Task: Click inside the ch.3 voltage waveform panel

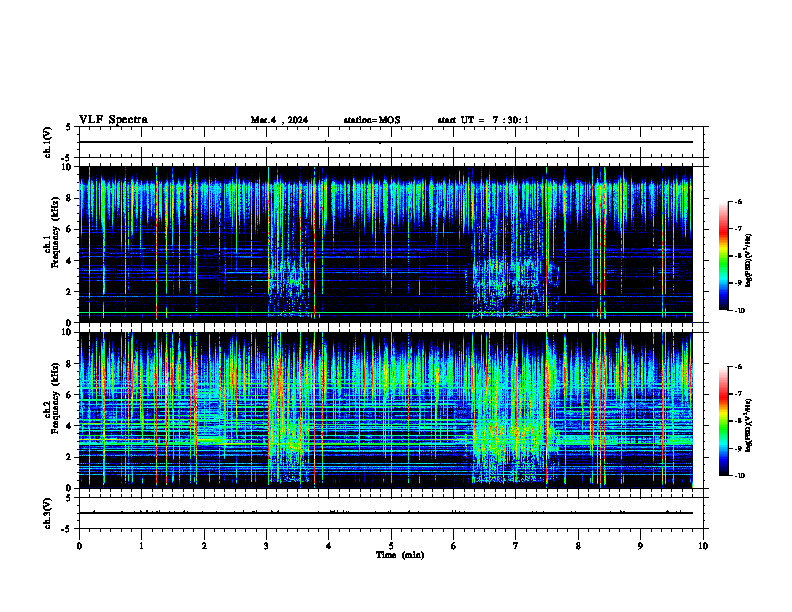Action: 391,513
